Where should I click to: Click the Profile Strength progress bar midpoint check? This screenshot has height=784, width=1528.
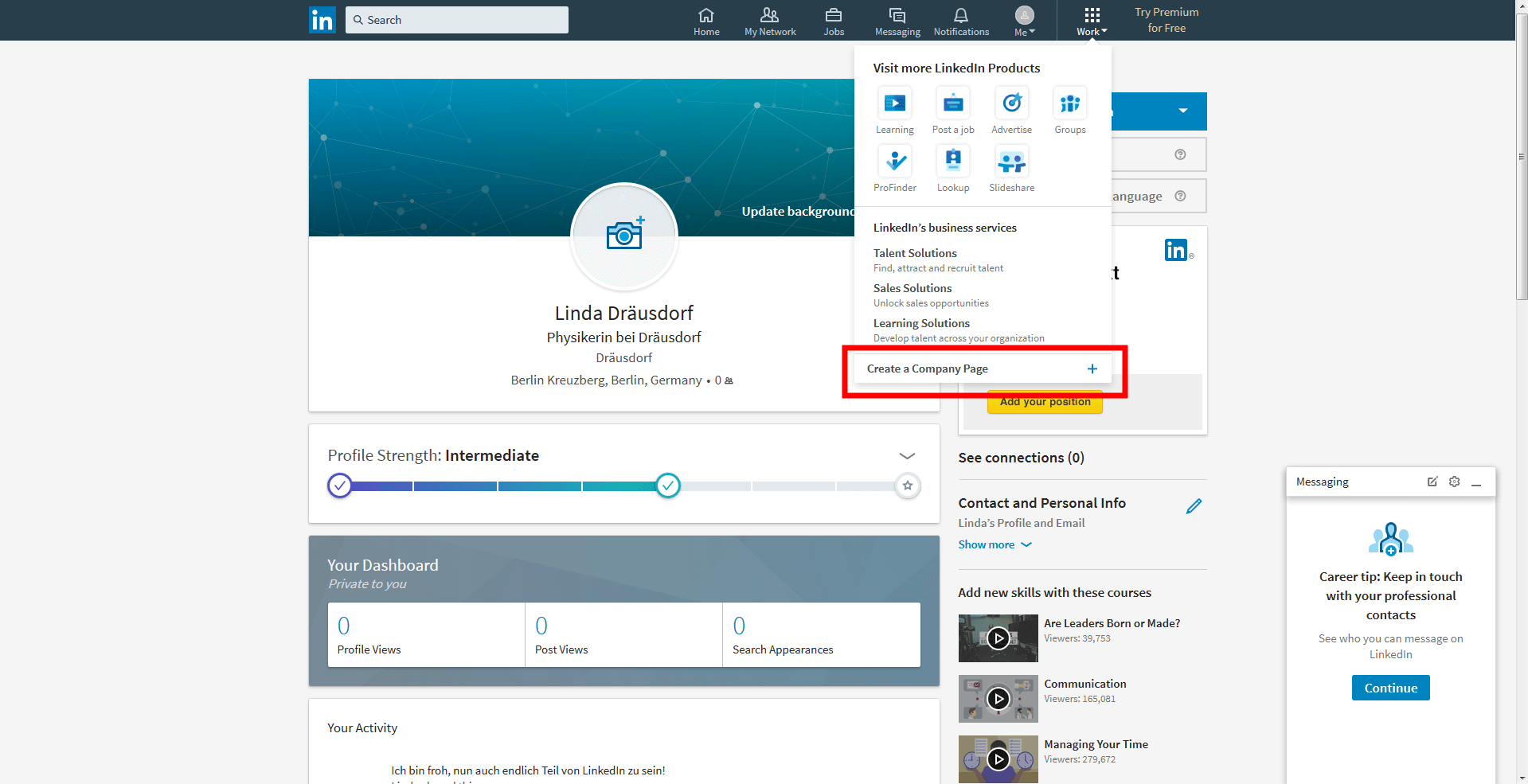[x=668, y=486]
